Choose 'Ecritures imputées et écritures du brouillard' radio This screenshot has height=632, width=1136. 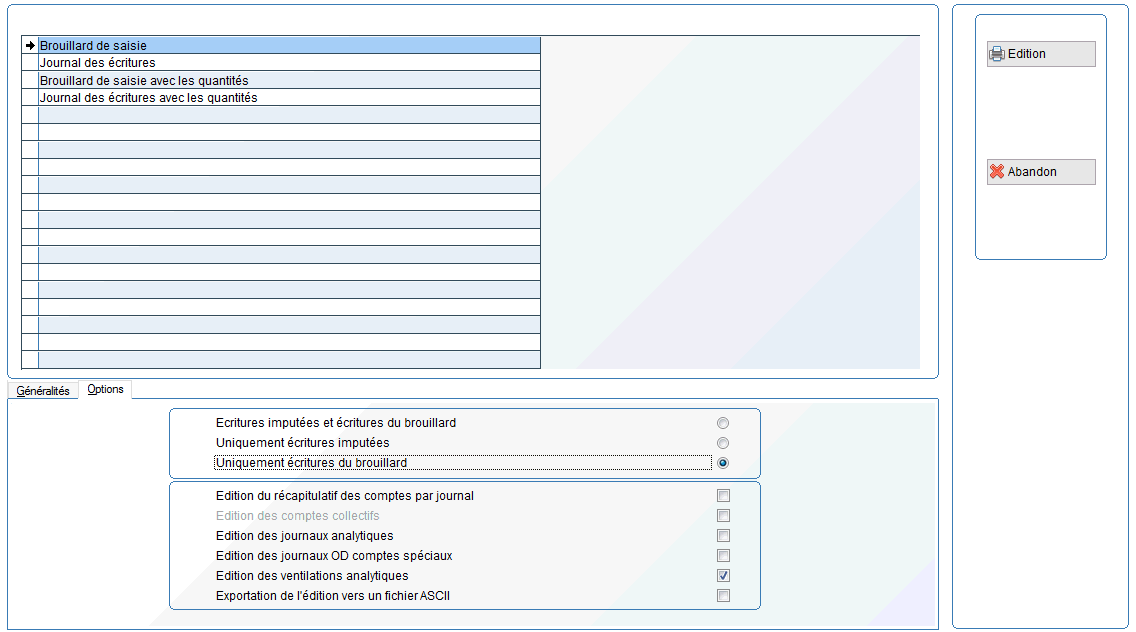click(x=723, y=423)
